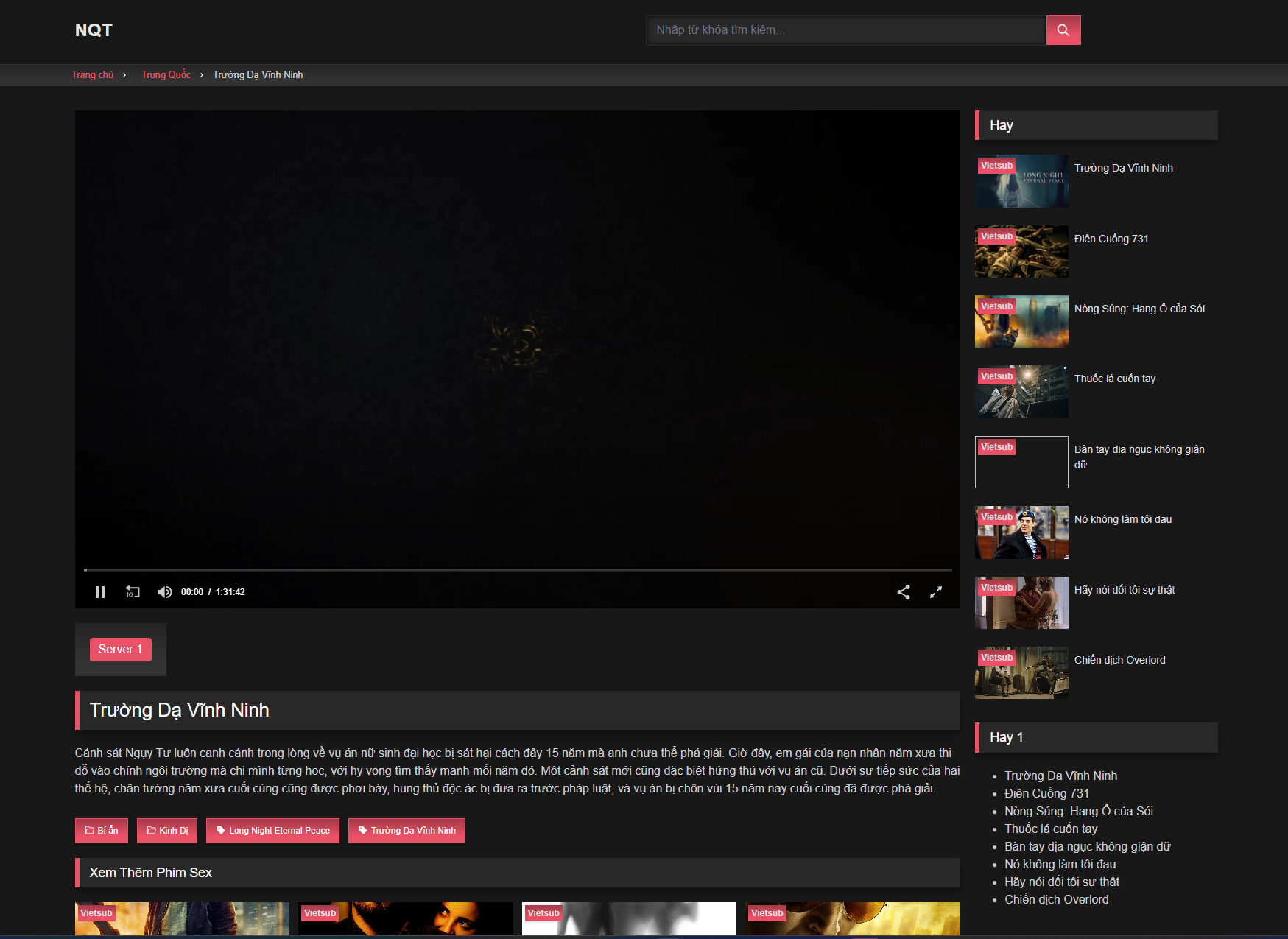Open Điên Cuồng 731 thumbnail

coord(1021,252)
